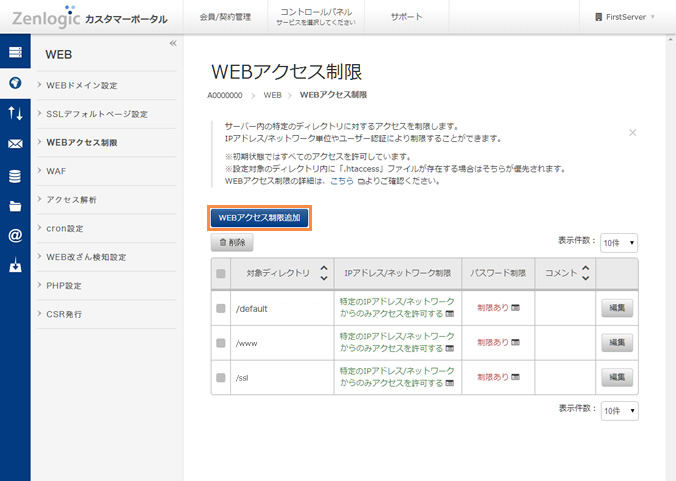Show IP restriction details icon for /ssl

[x=450, y=383]
